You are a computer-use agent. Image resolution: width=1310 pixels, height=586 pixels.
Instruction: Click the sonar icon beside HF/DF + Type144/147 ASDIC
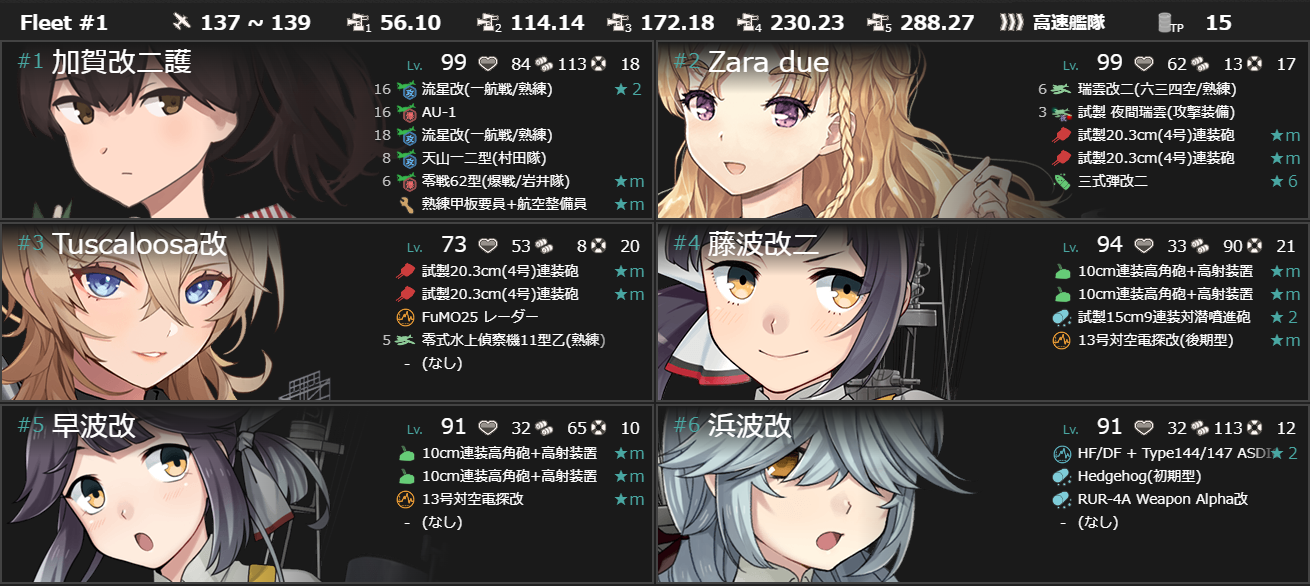[x=1062, y=453]
